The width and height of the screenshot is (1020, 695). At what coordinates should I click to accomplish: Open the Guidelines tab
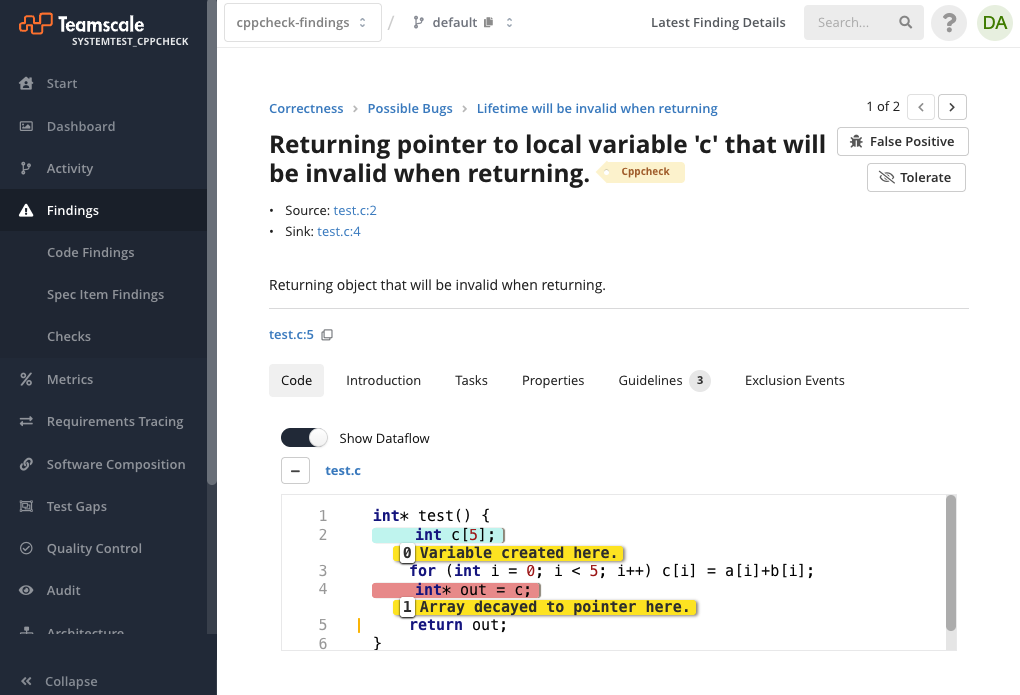[x=651, y=380]
